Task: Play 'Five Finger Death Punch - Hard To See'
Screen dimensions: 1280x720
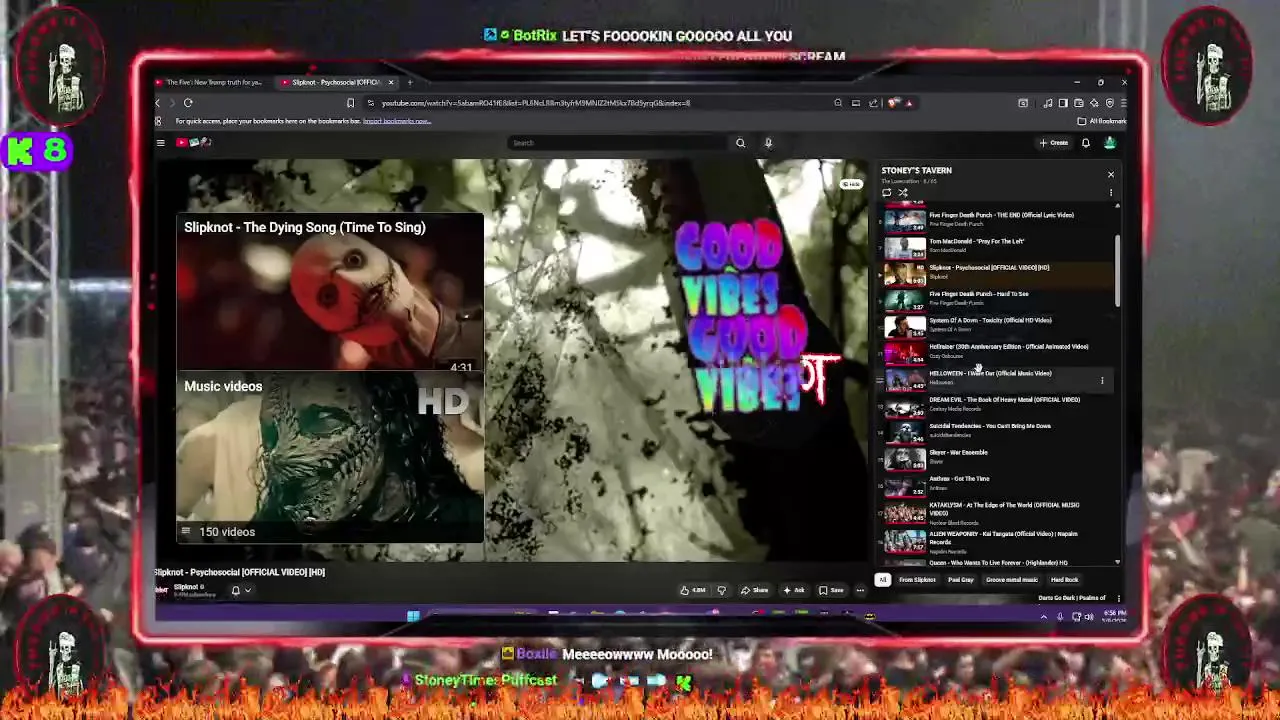Action: pos(997,298)
